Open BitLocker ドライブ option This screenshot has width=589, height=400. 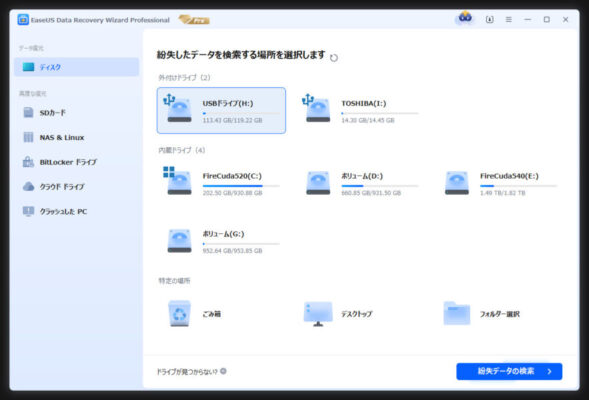[x=77, y=162]
